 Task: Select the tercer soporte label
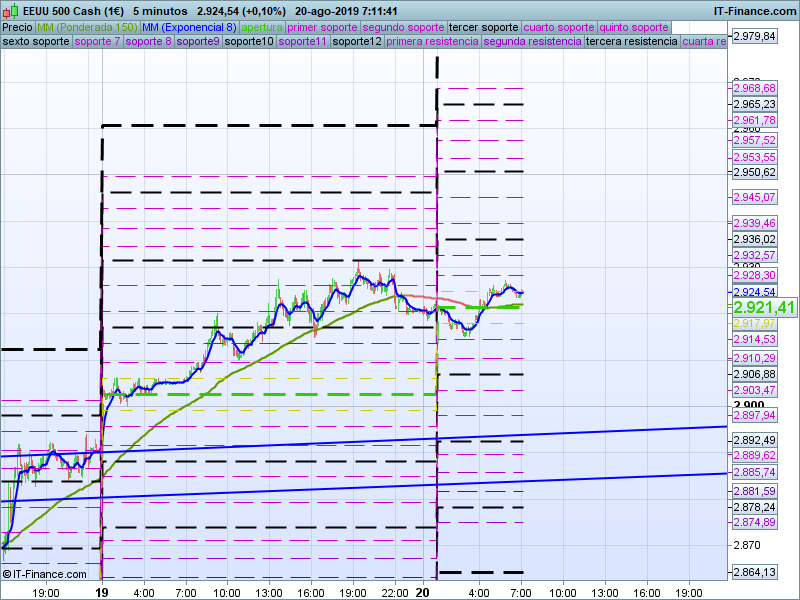(483, 27)
